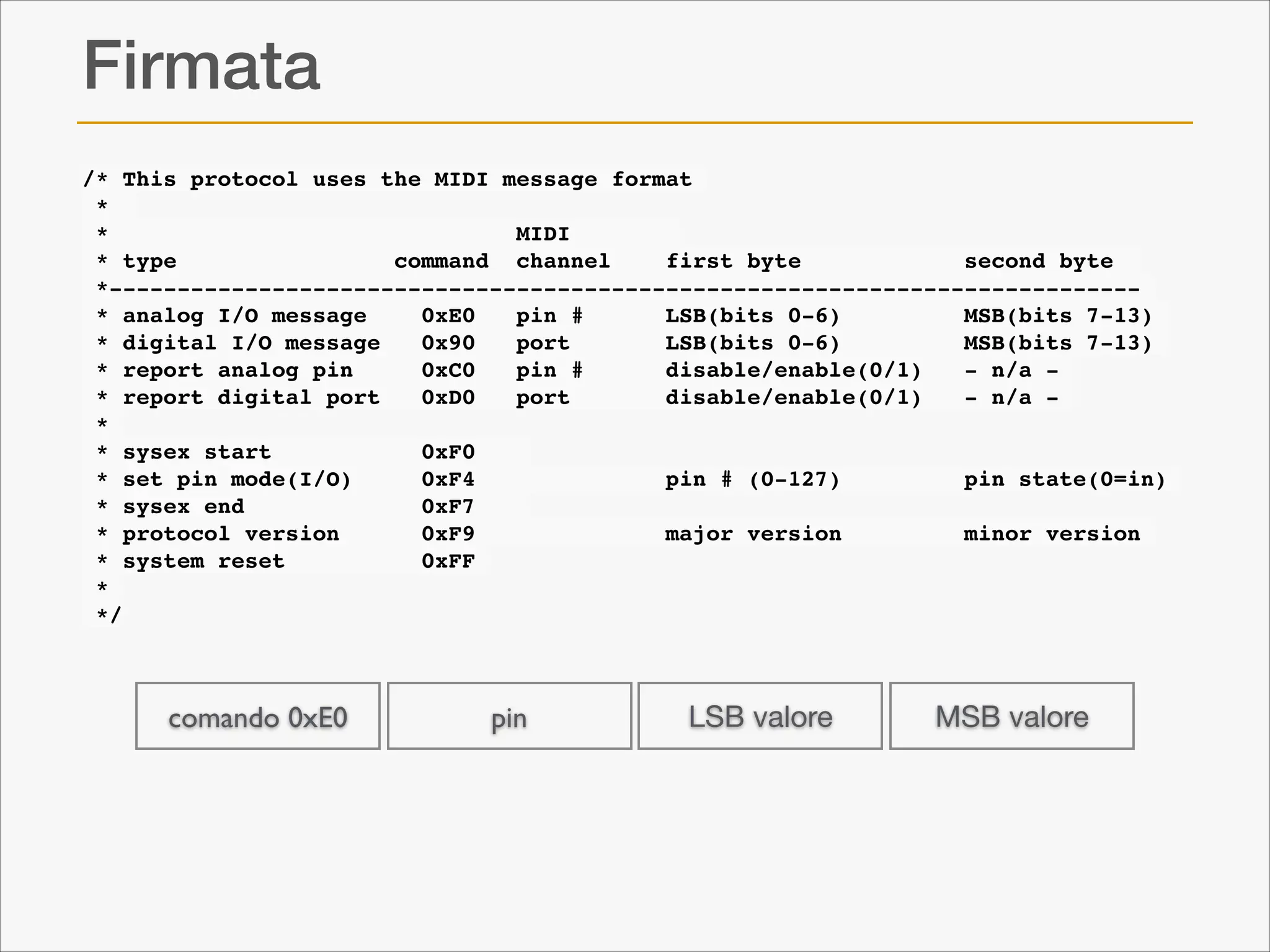The image size is (1270, 952).
Task: Click 'port' in report digital port row
Action: [543, 398]
